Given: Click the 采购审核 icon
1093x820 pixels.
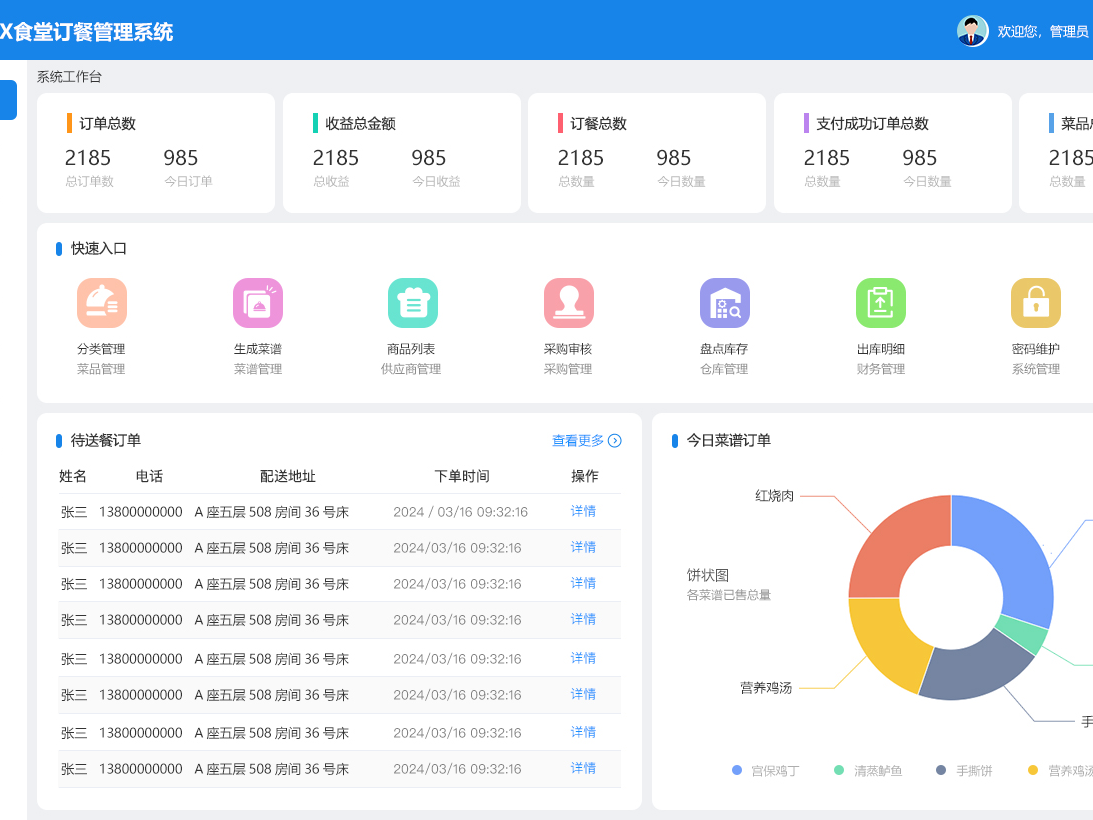Looking at the screenshot, I should tap(569, 302).
